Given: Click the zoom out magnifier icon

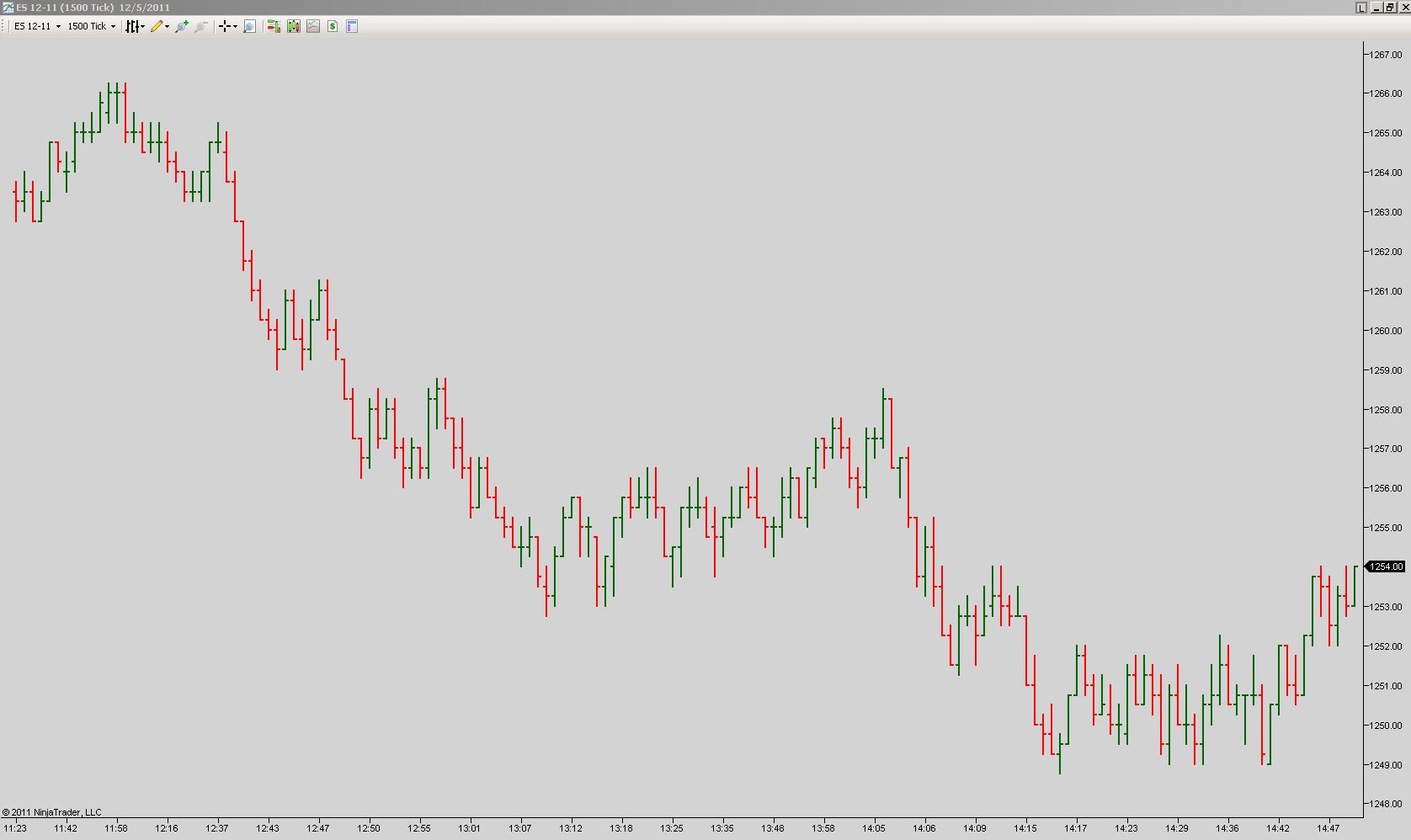Looking at the screenshot, I should click(x=200, y=26).
